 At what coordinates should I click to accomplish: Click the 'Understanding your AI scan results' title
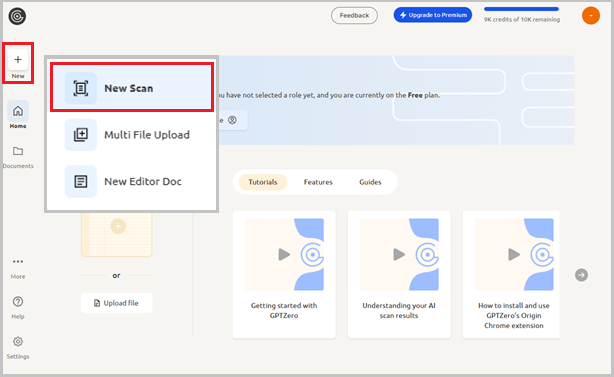coord(399,310)
